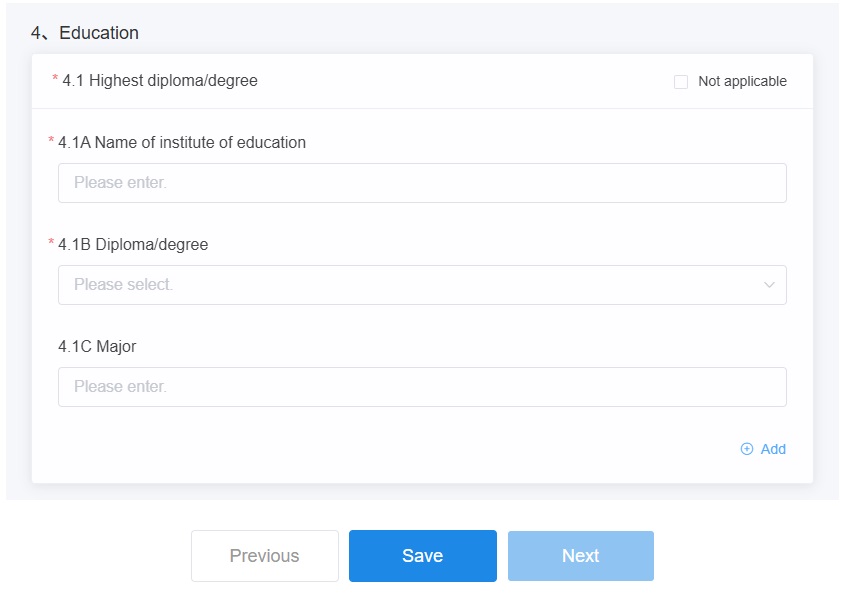This screenshot has width=843, height=607.
Task: Proceed with the Next button
Action: [581, 556]
